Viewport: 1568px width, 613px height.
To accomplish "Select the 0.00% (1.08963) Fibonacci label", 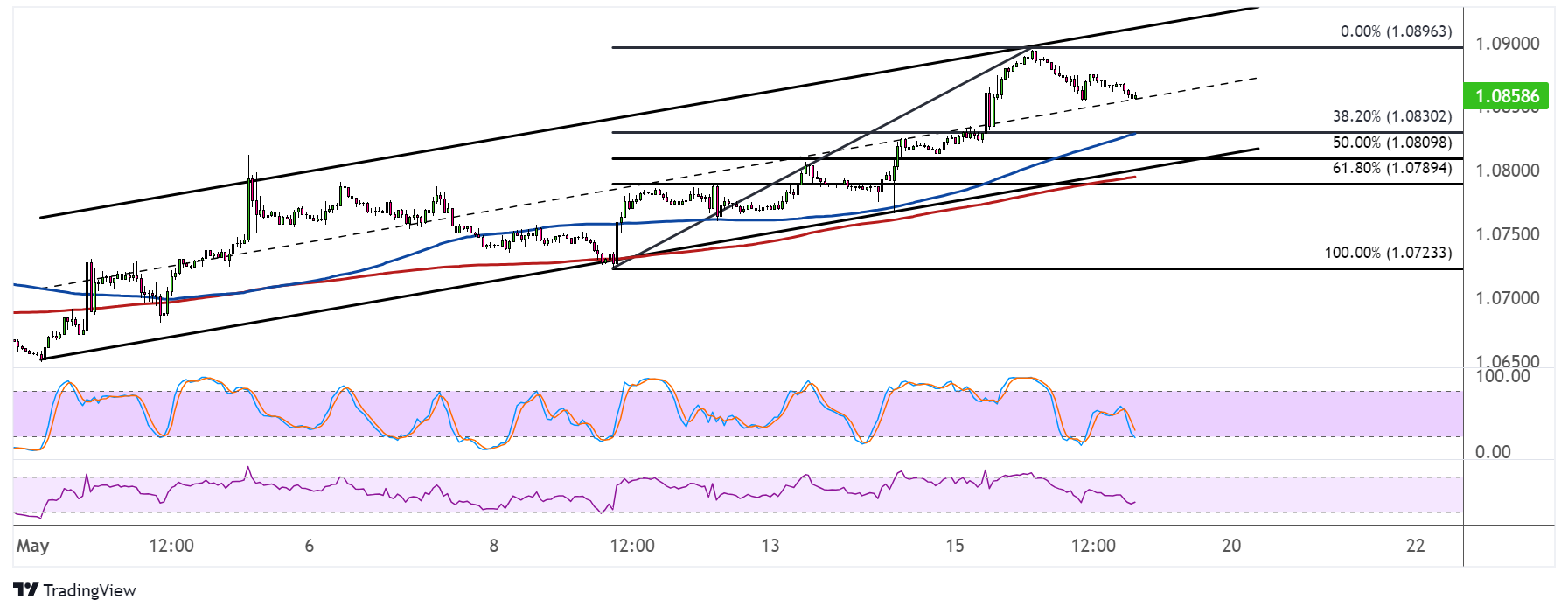I will [x=1396, y=31].
